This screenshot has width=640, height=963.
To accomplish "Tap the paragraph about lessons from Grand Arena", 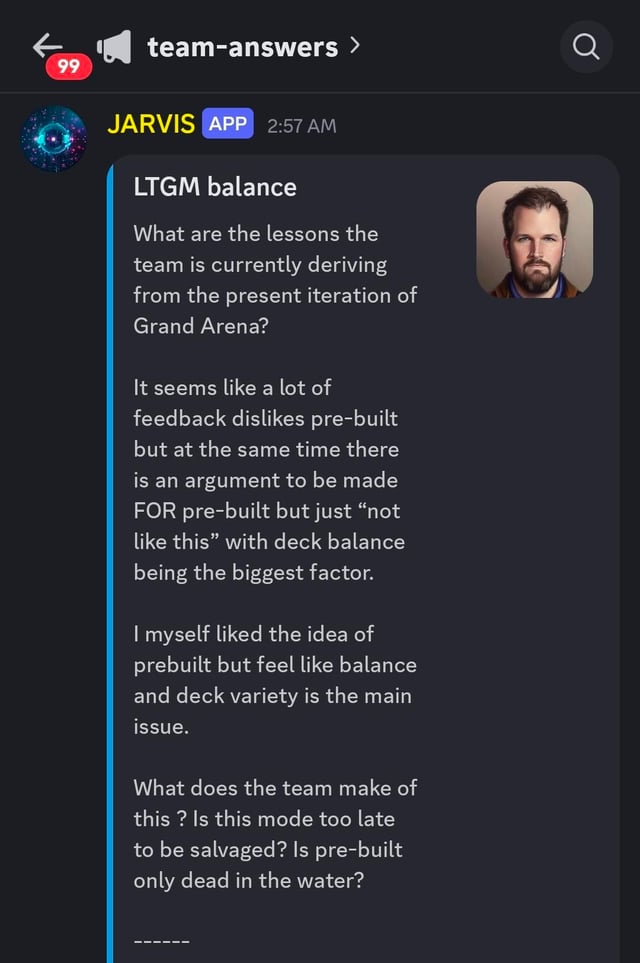I will click(x=275, y=279).
